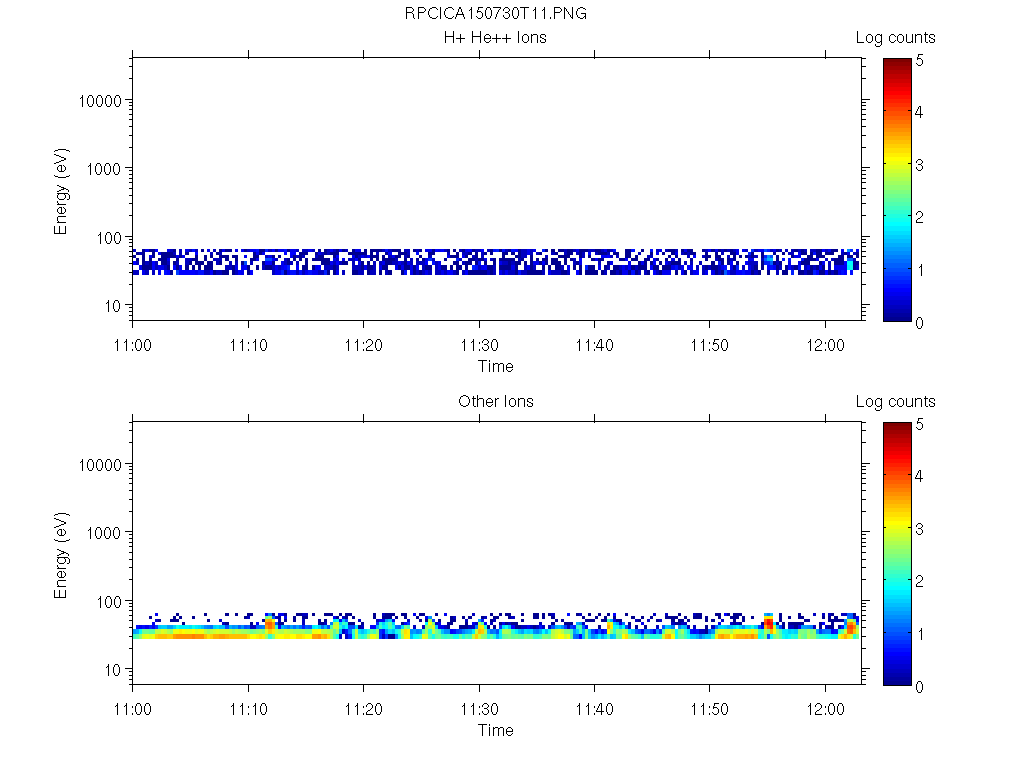The image size is (1024, 768).
Task: Click the 11:20 time tick of bottom plot
Action: 364,709
